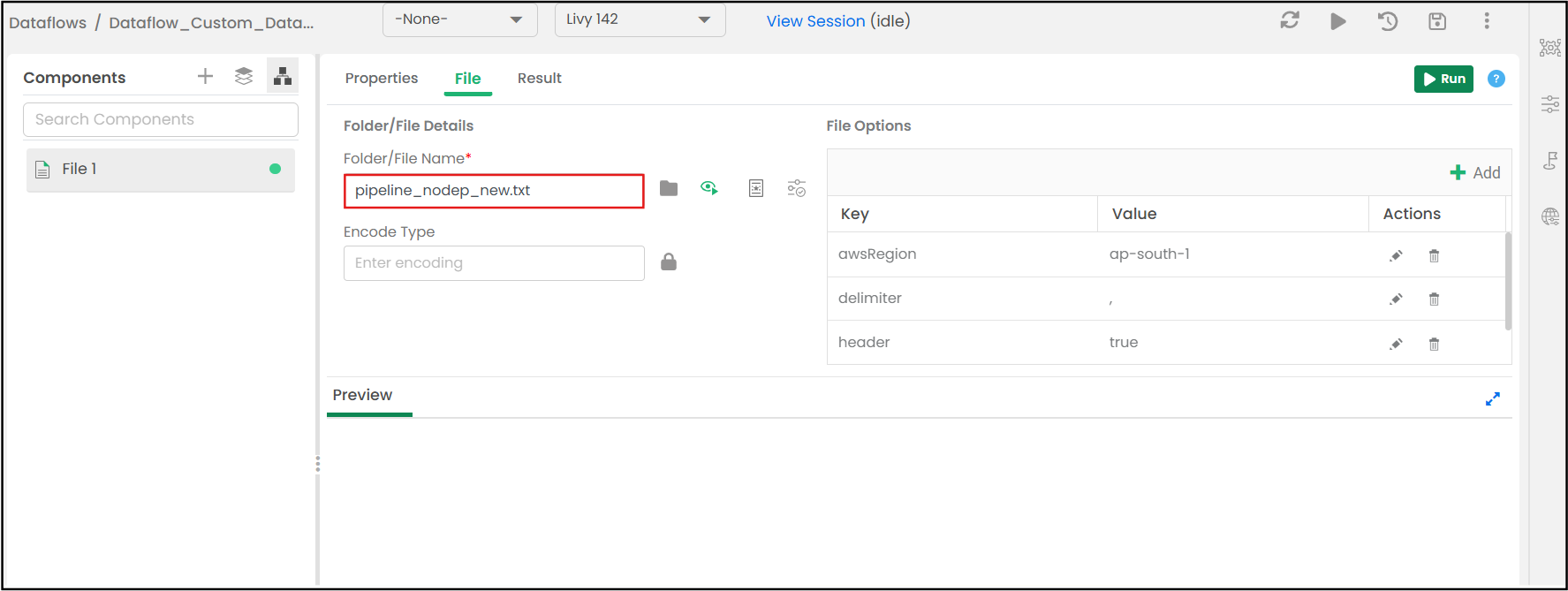Edit the awsRegion file option
Image resolution: width=1568 pixels, height=591 pixels.
point(1396,255)
